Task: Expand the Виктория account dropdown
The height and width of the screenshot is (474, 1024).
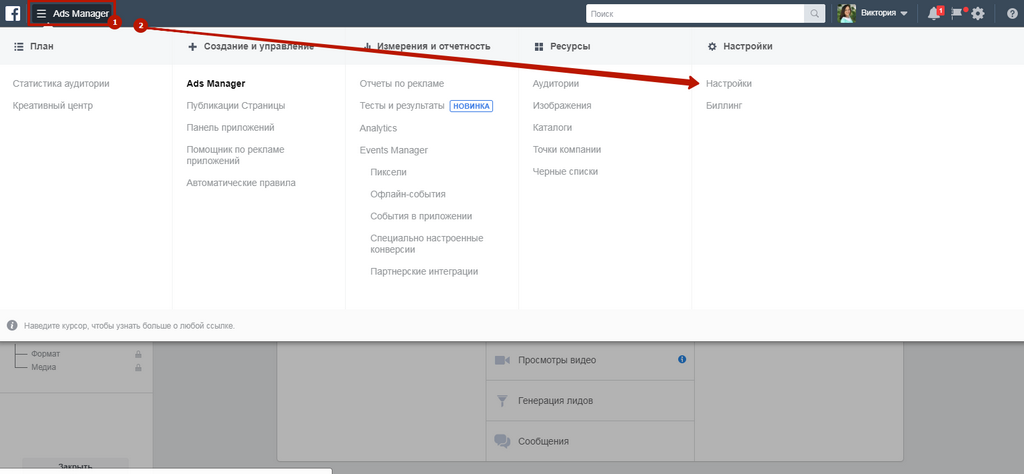Action: click(884, 14)
